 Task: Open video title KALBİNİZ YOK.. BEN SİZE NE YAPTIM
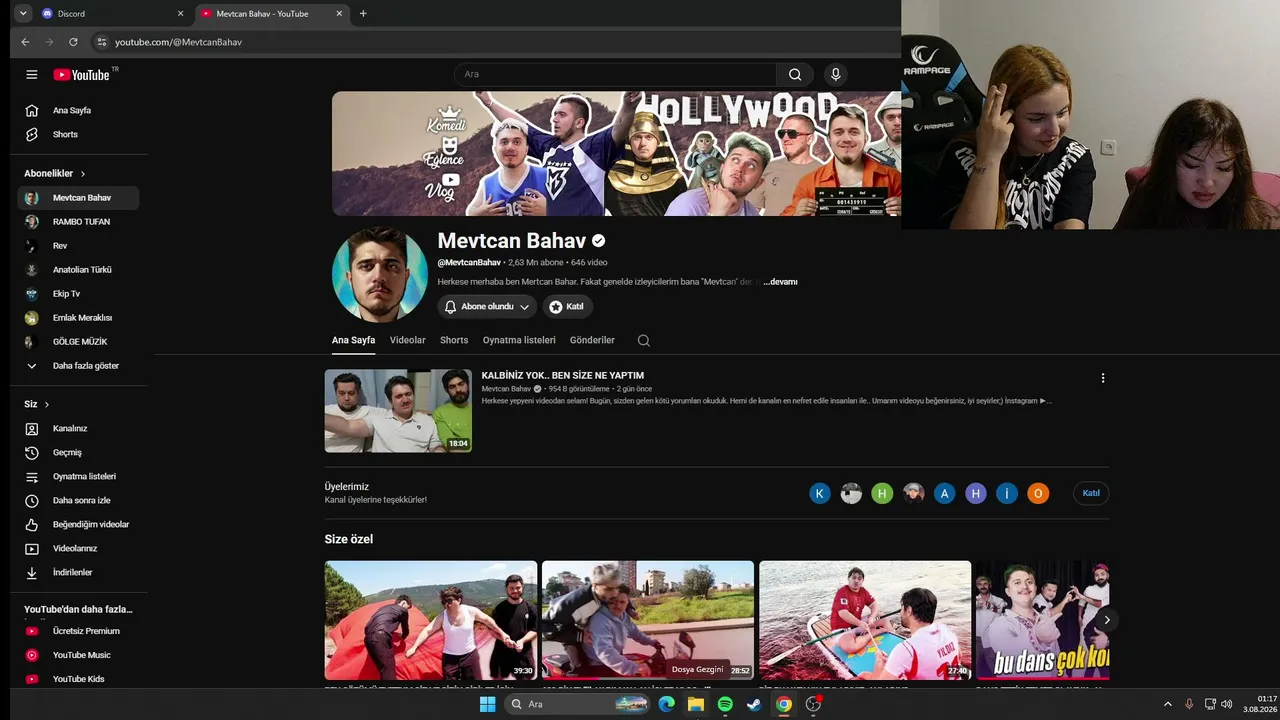pos(563,376)
